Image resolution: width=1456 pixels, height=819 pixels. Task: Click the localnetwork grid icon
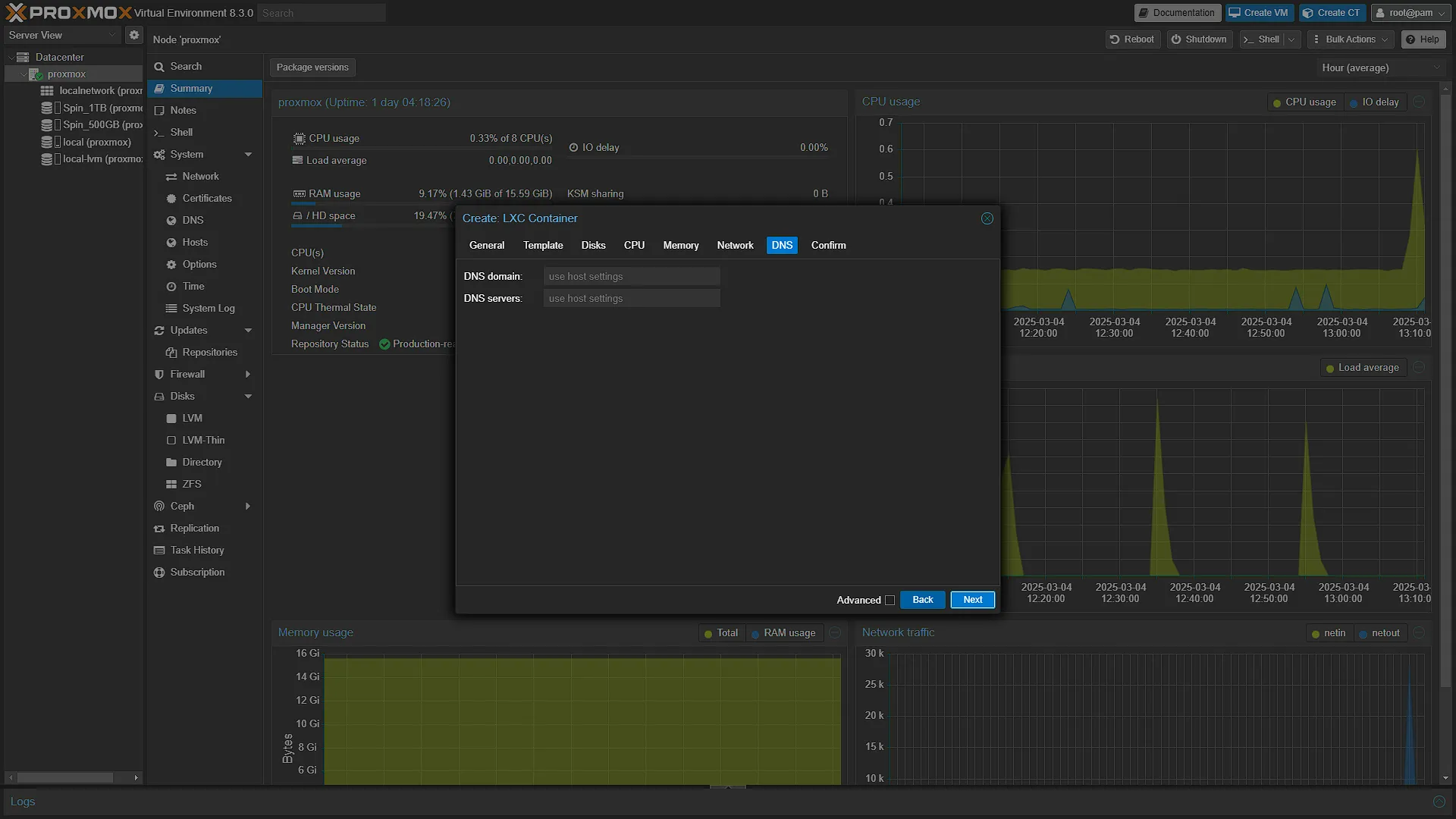(47, 90)
